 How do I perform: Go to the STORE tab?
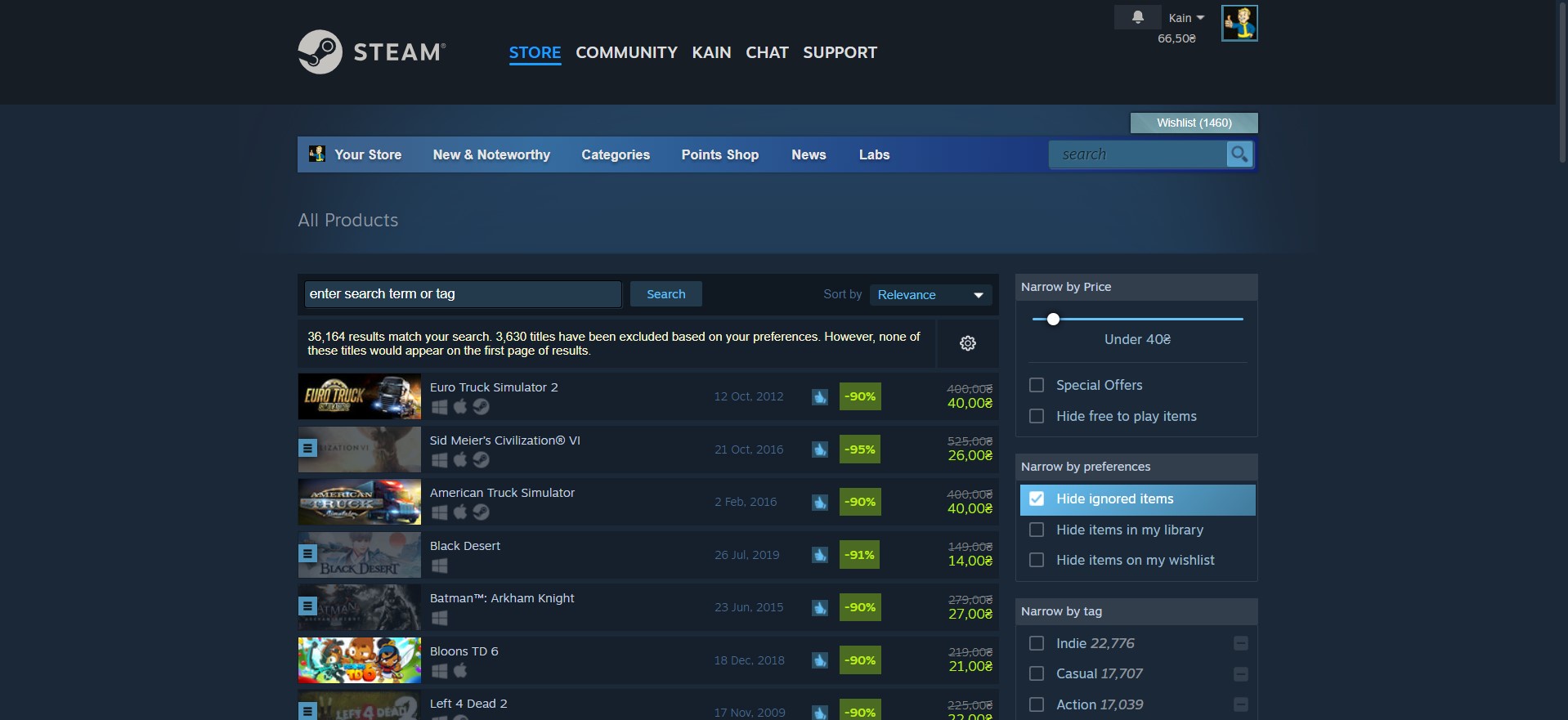(535, 52)
